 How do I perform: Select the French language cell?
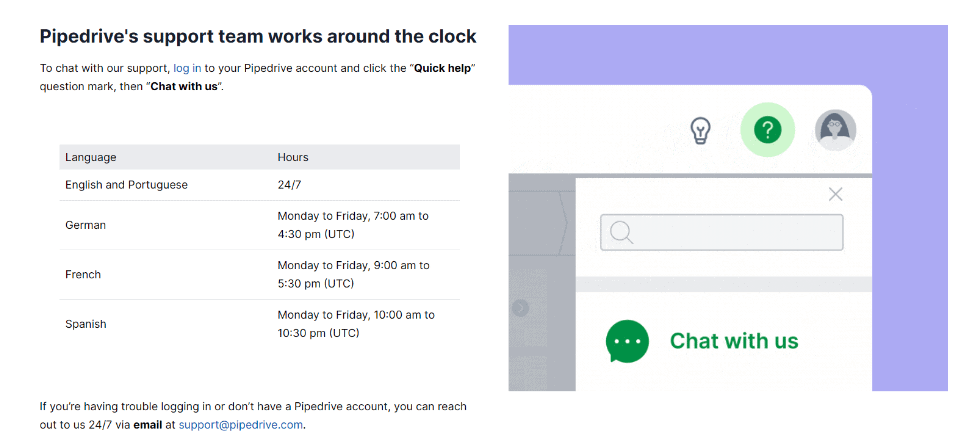pyautogui.click(x=83, y=274)
